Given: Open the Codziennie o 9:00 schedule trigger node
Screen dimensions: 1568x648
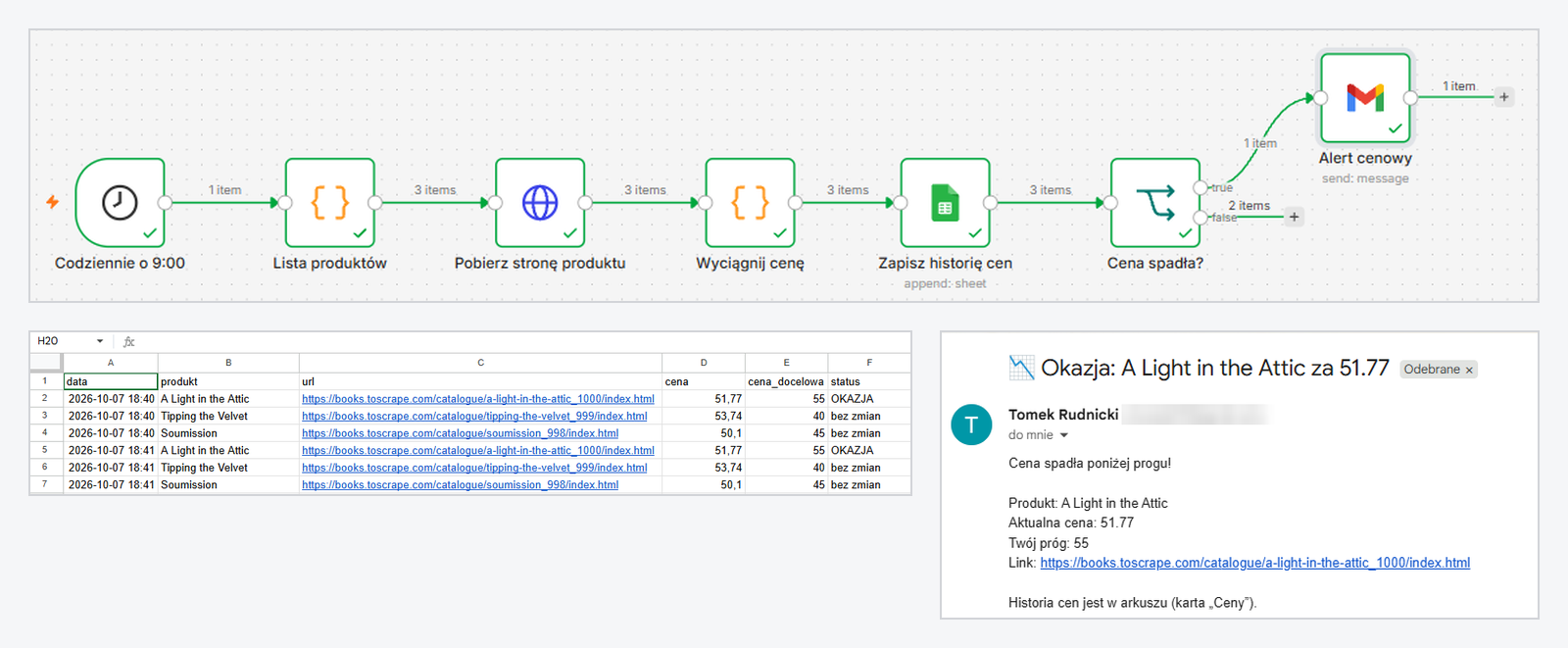Looking at the screenshot, I should click(120, 202).
